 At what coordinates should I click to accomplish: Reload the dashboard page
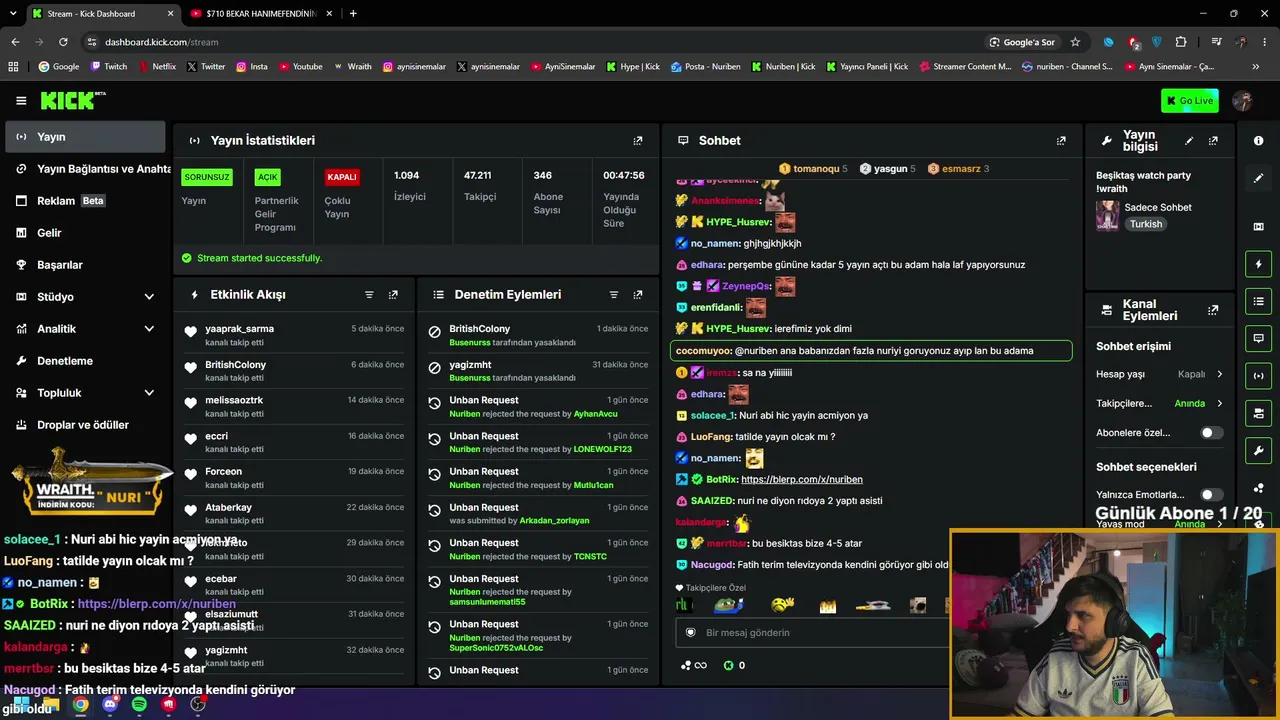pos(63,42)
